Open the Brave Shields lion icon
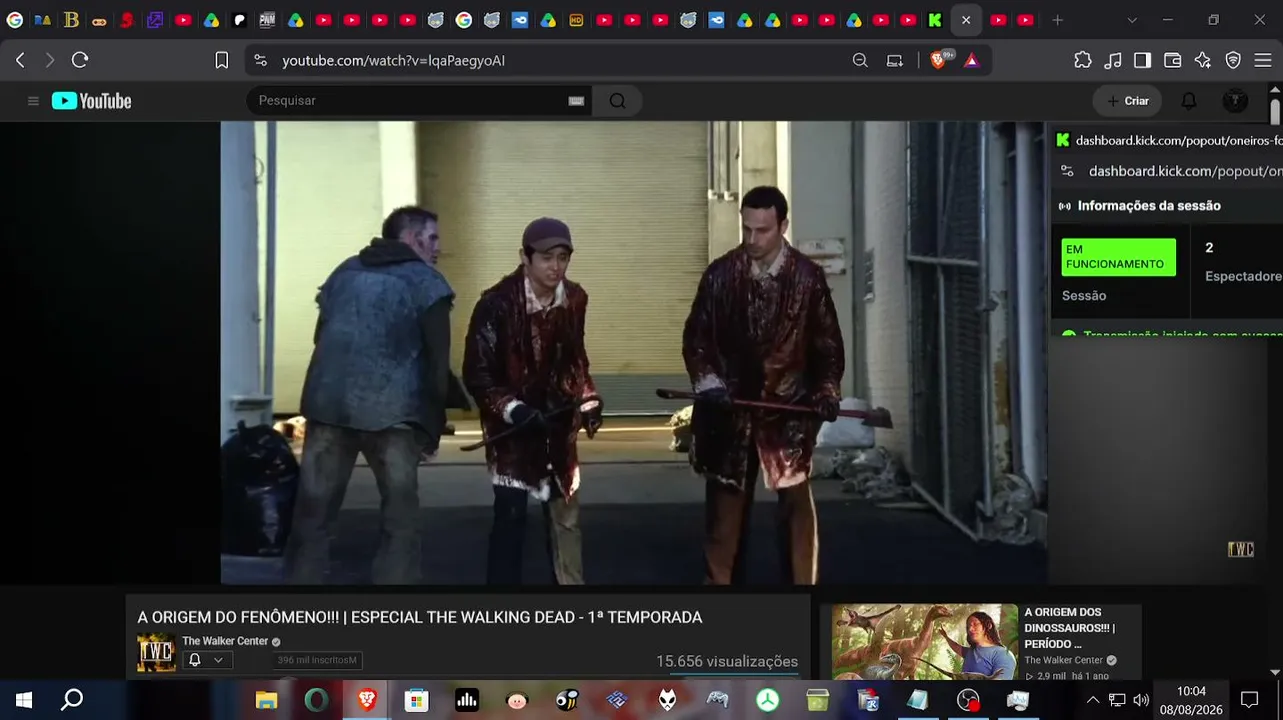Screen dimensions: 1283x720 click(x=938, y=60)
